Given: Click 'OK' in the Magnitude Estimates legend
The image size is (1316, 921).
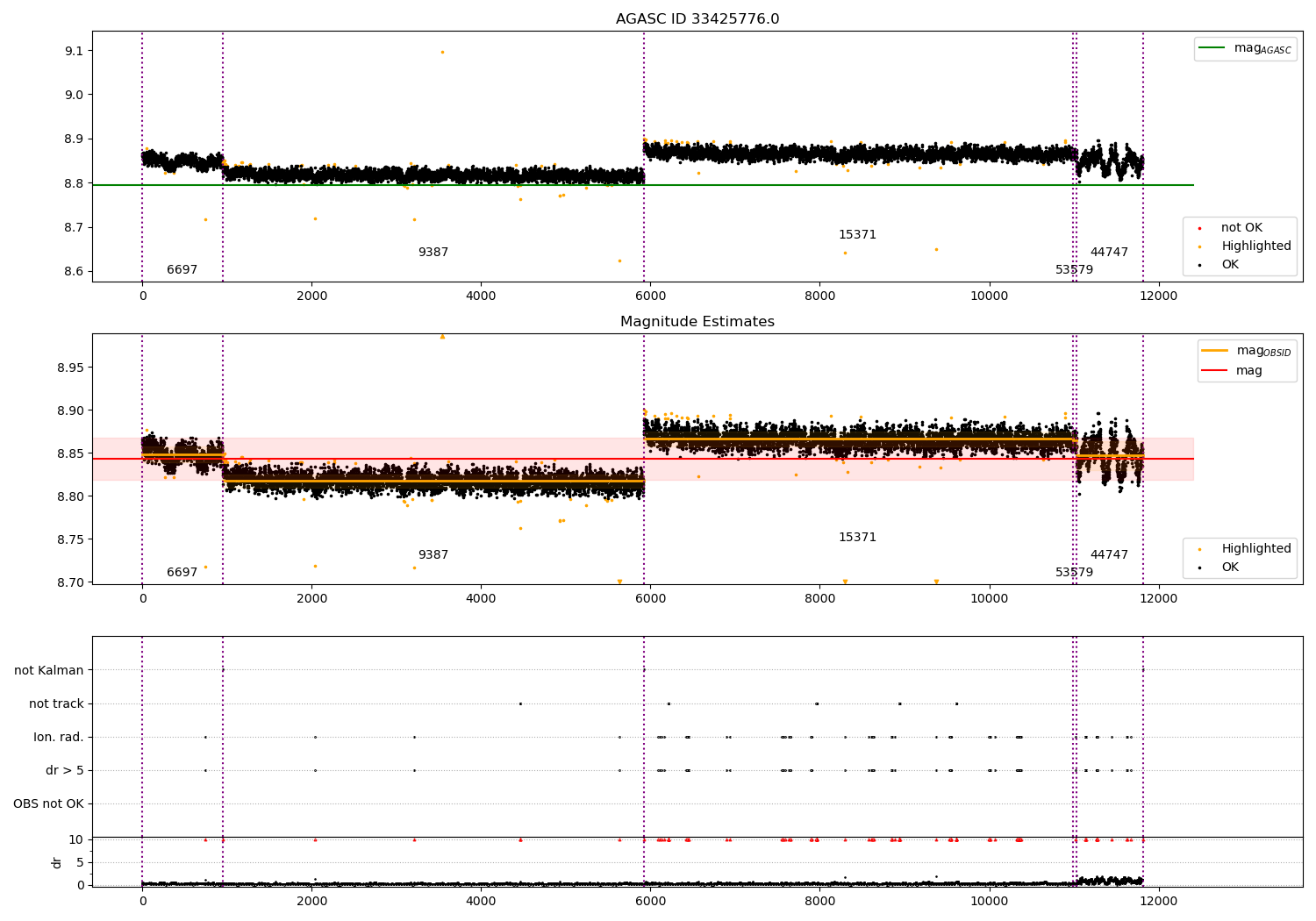Looking at the screenshot, I should point(1229,568).
